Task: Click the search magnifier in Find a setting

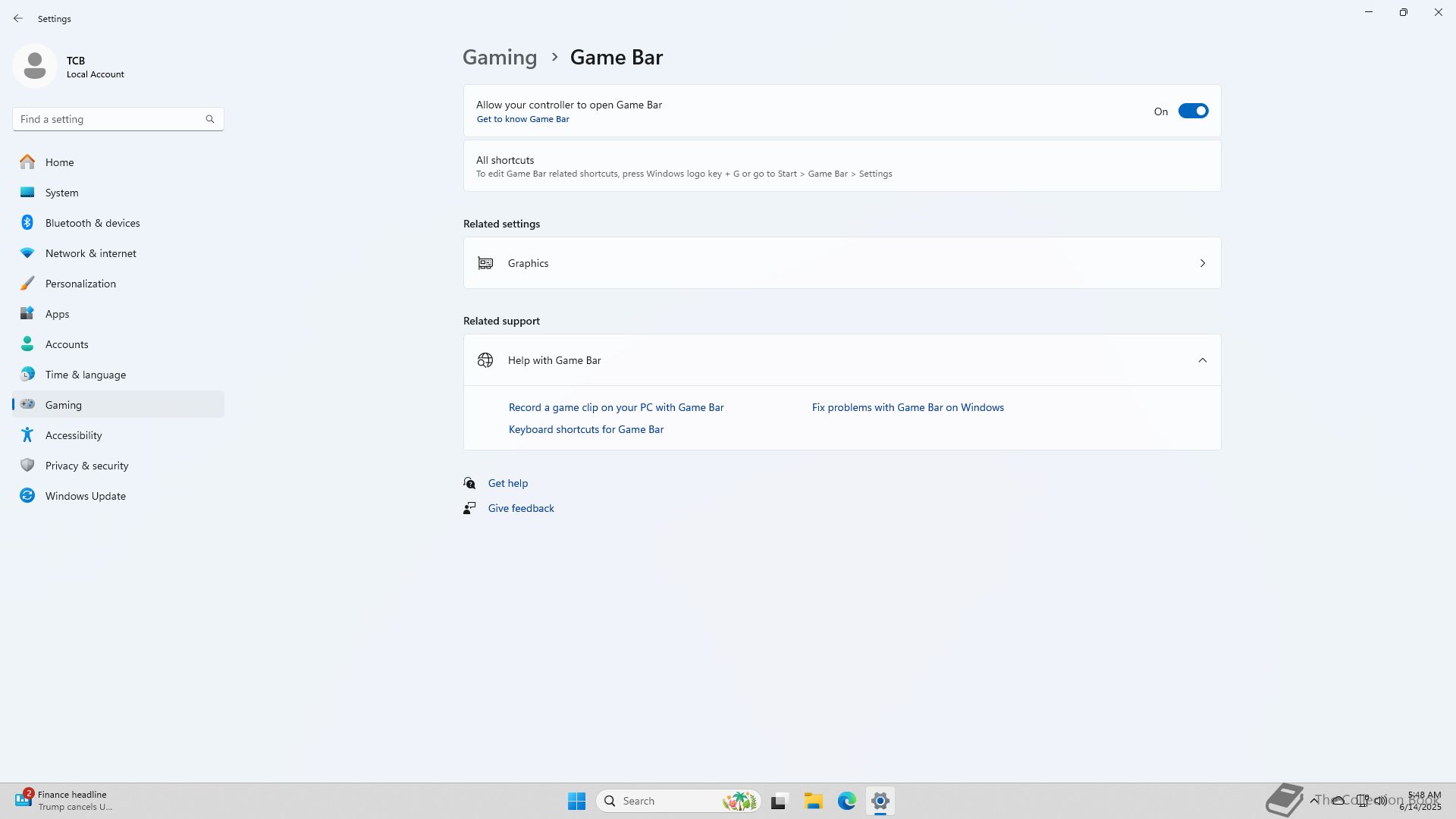Action: coord(210,119)
